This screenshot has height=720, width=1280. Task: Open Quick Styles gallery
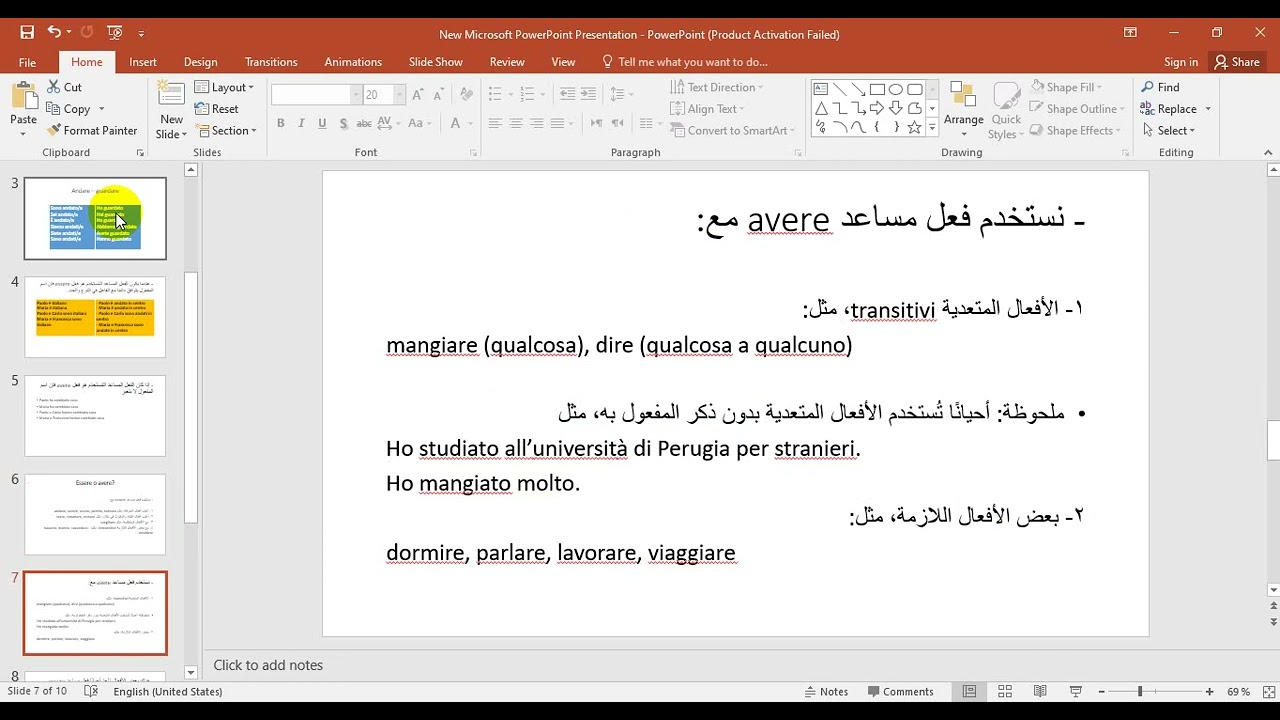click(1006, 110)
